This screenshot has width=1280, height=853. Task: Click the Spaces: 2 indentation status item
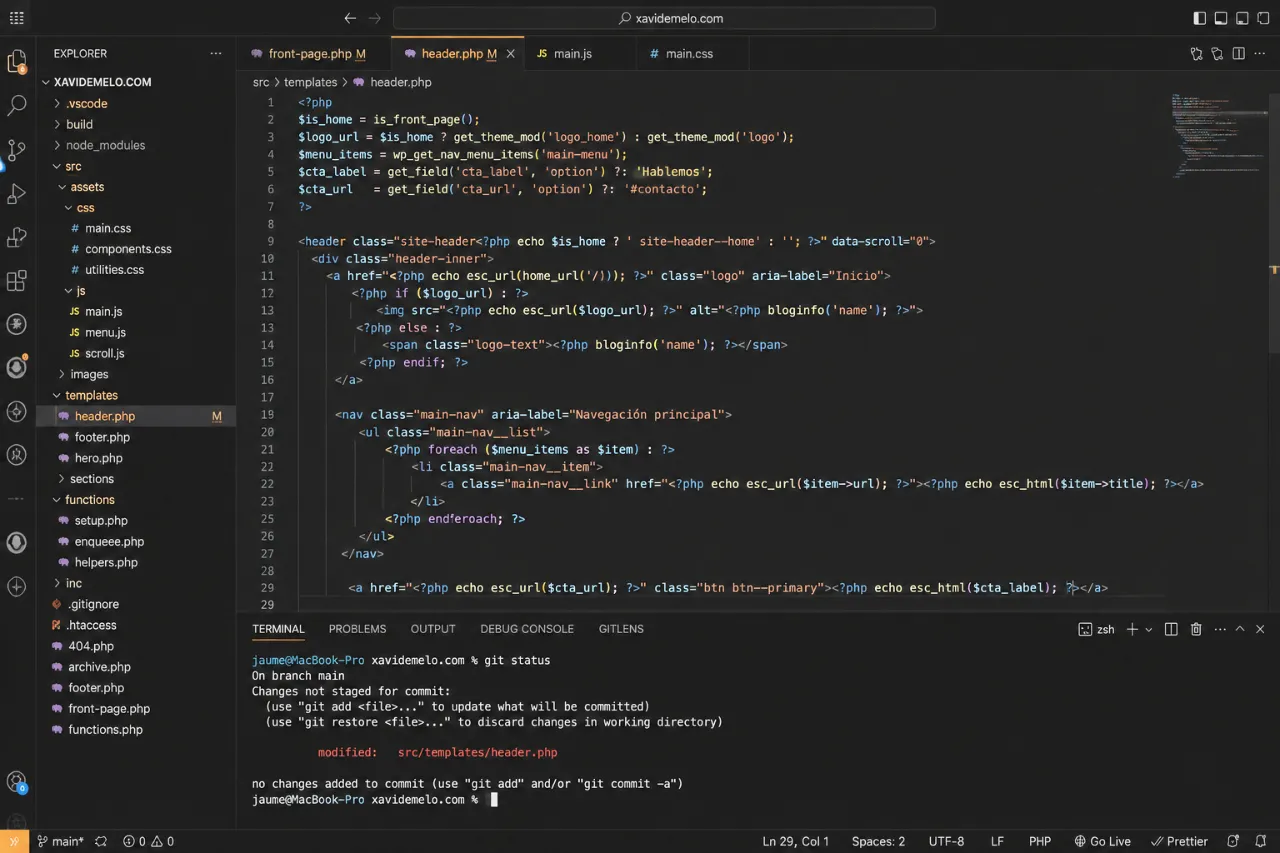(x=878, y=841)
